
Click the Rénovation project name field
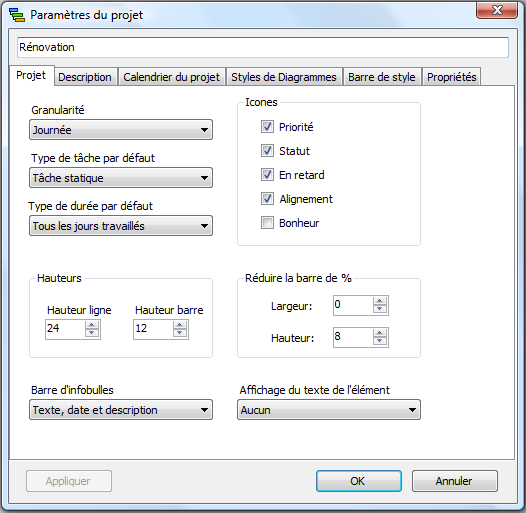coord(263,47)
